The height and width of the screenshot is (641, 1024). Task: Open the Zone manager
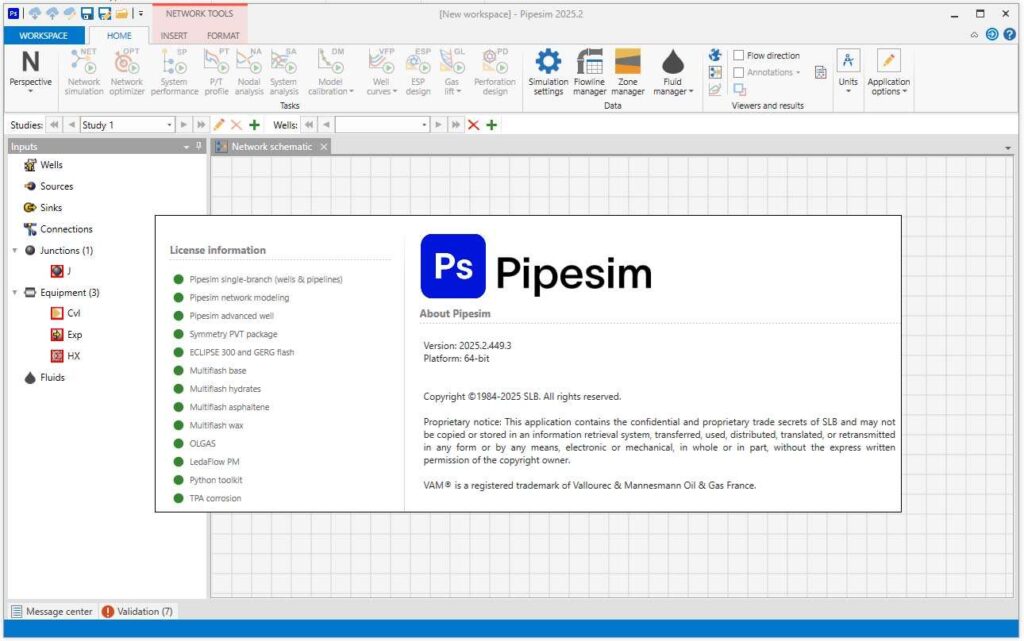[x=628, y=72]
